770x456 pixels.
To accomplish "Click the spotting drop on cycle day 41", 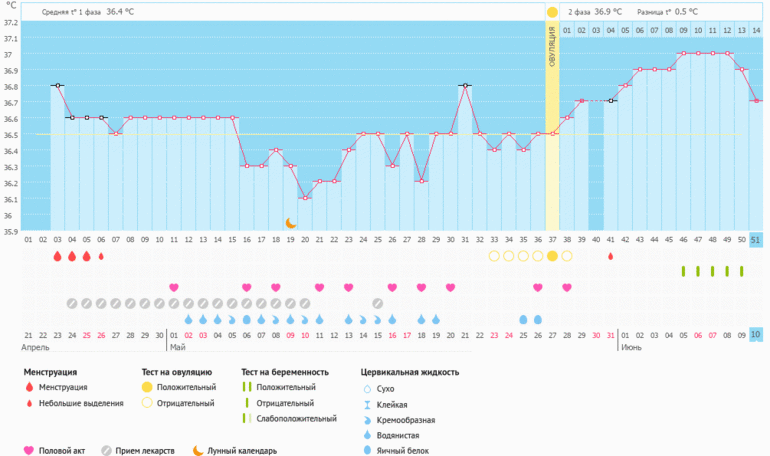I will click(610, 256).
